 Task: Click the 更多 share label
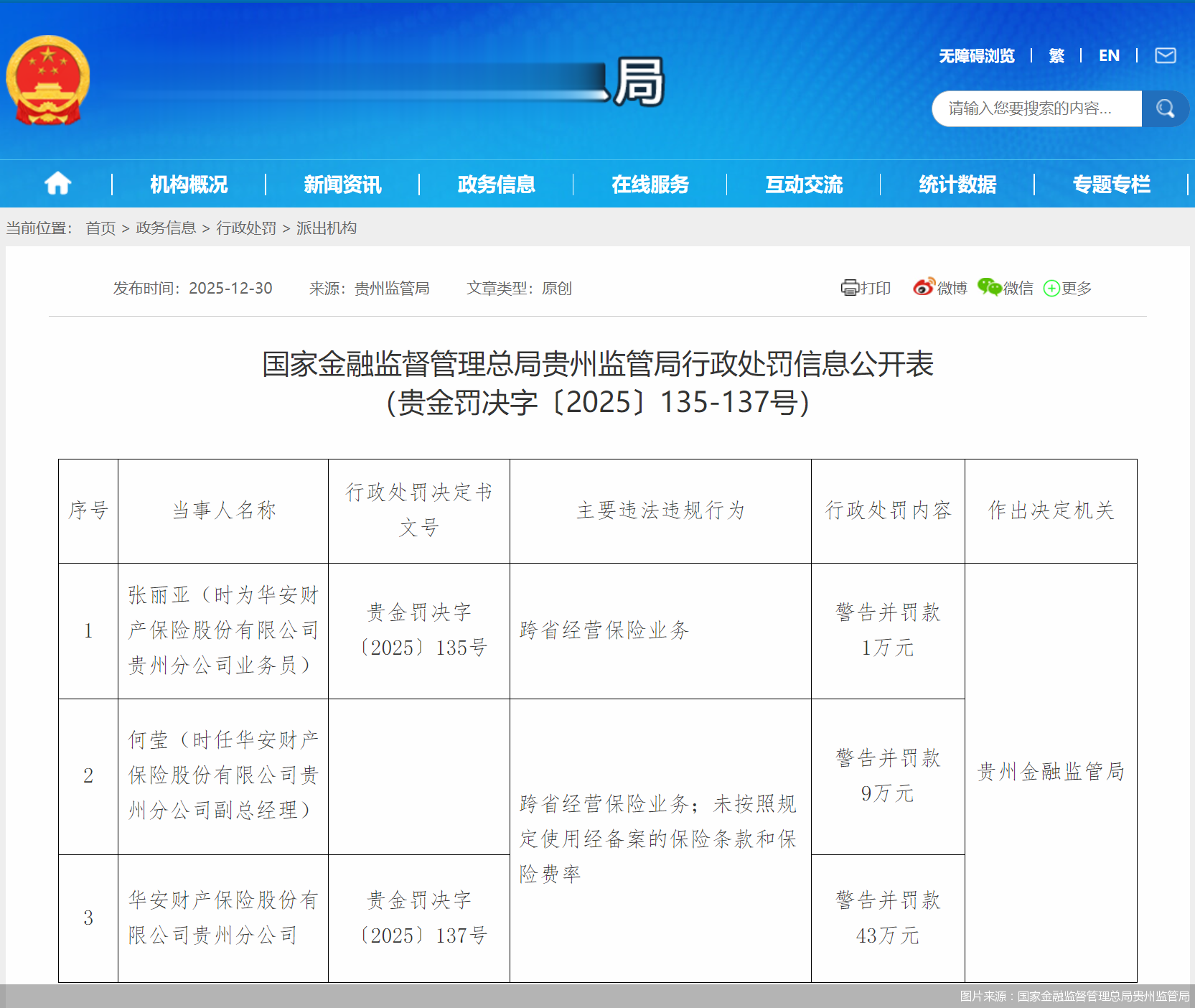1077,288
